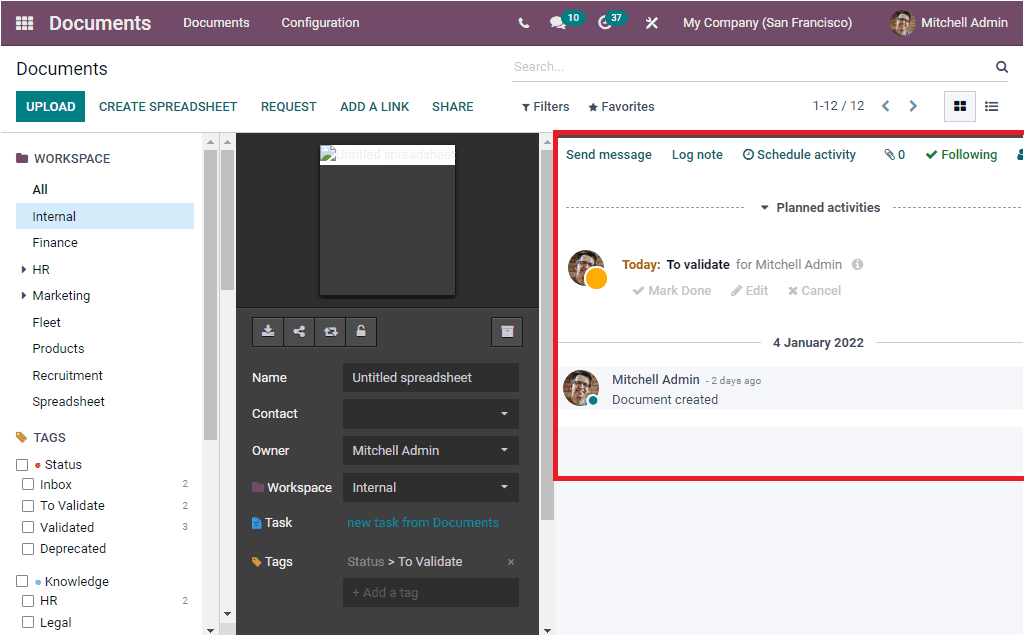
Task: Open the phone call icon
Action: coord(524,24)
